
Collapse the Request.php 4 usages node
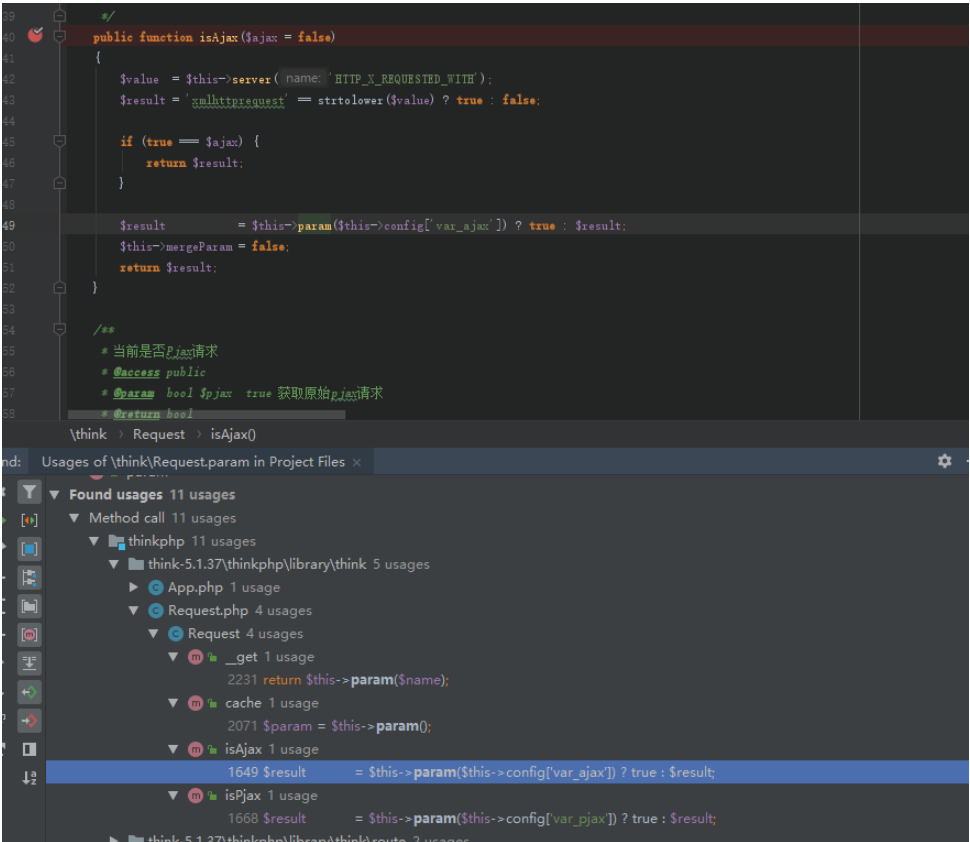coord(133,611)
